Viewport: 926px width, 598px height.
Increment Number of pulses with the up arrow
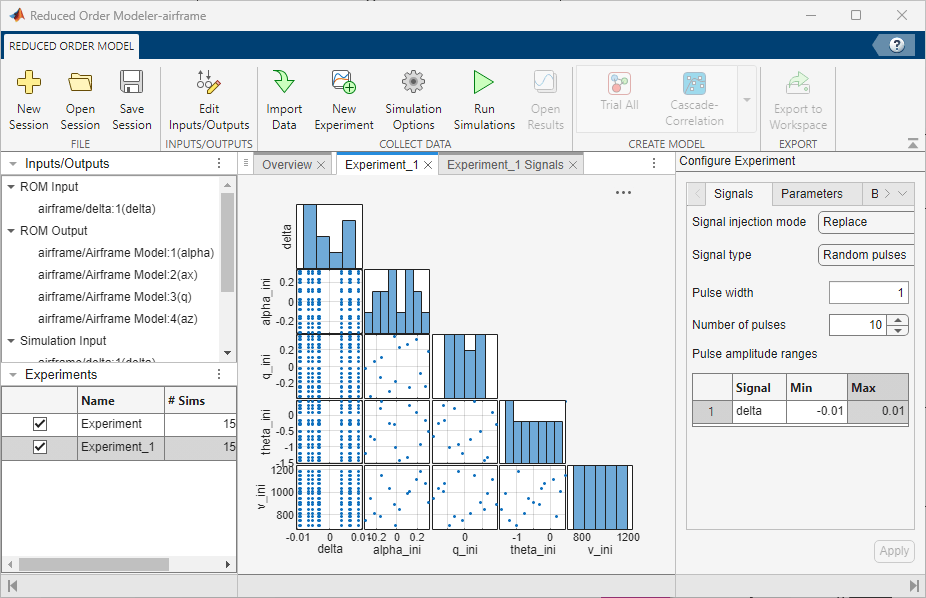899,319
